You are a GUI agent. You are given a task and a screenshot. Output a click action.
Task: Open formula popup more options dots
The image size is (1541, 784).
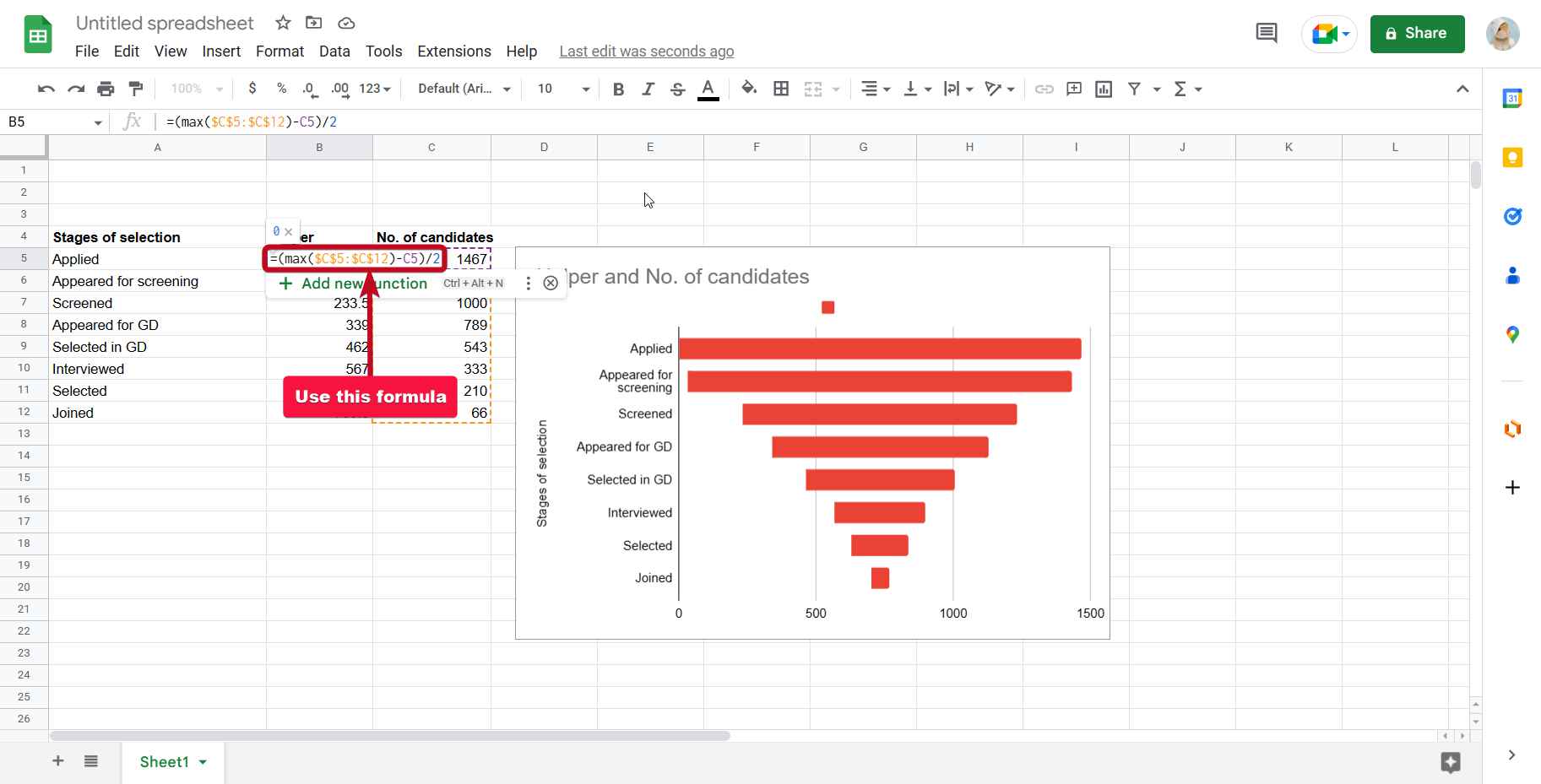pyautogui.click(x=529, y=284)
